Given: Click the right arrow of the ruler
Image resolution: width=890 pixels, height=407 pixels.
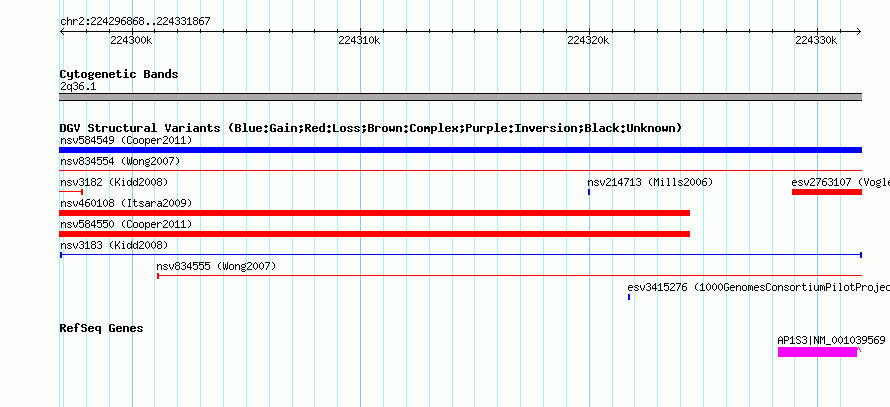Looking at the screenshot, I should coord(859,32).
